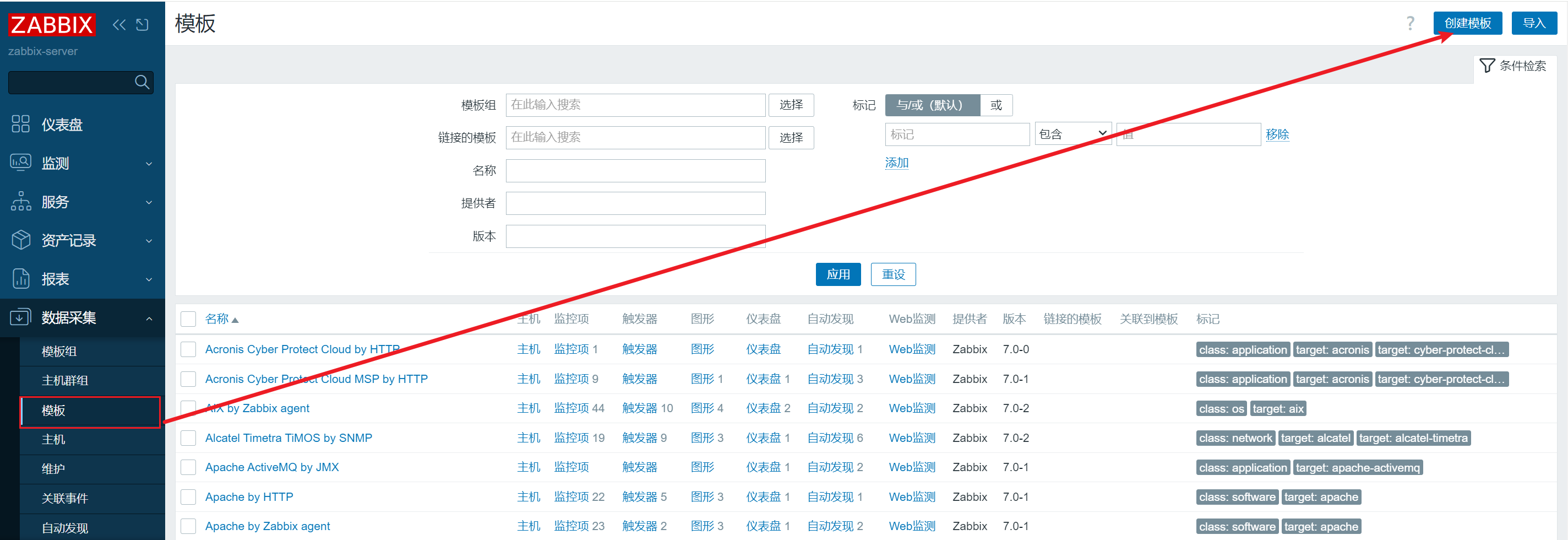Sort by the 名称 column arrow
This screenshot has width=1568, height=540.
(x=235, y=320)
